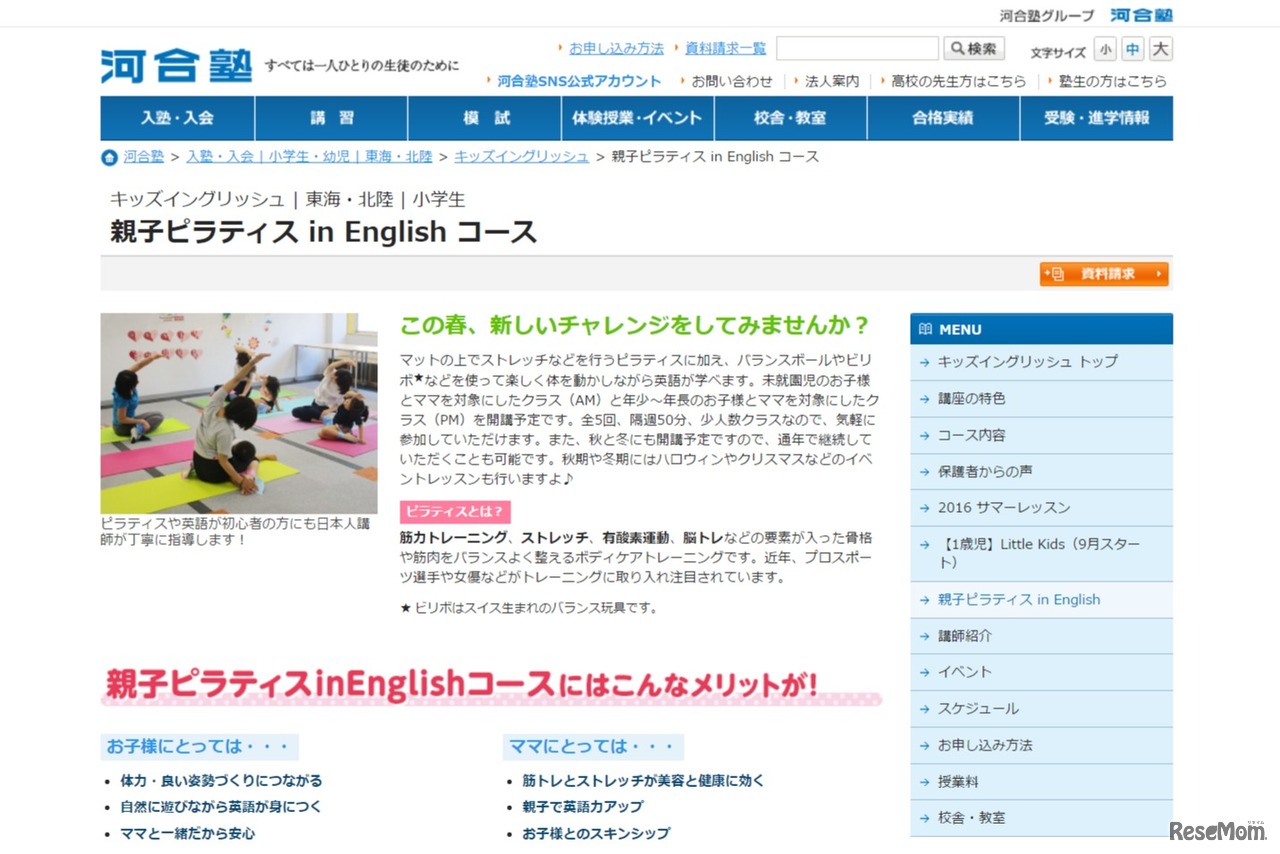This screenshot has width=1280, height=854.
Task: Go to キッズイングリッシュ breadcrumb link
Action: pyautogui.click(x=521, y=157)
